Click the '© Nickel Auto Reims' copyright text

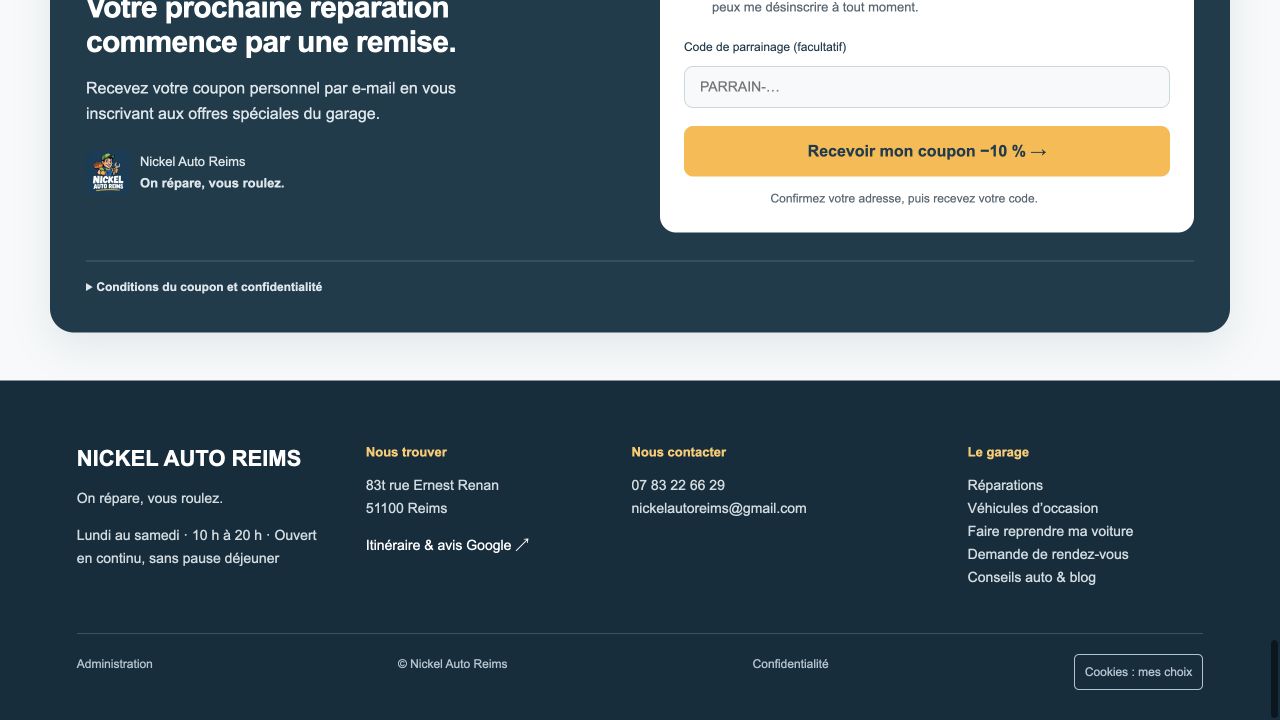point(452,664)
